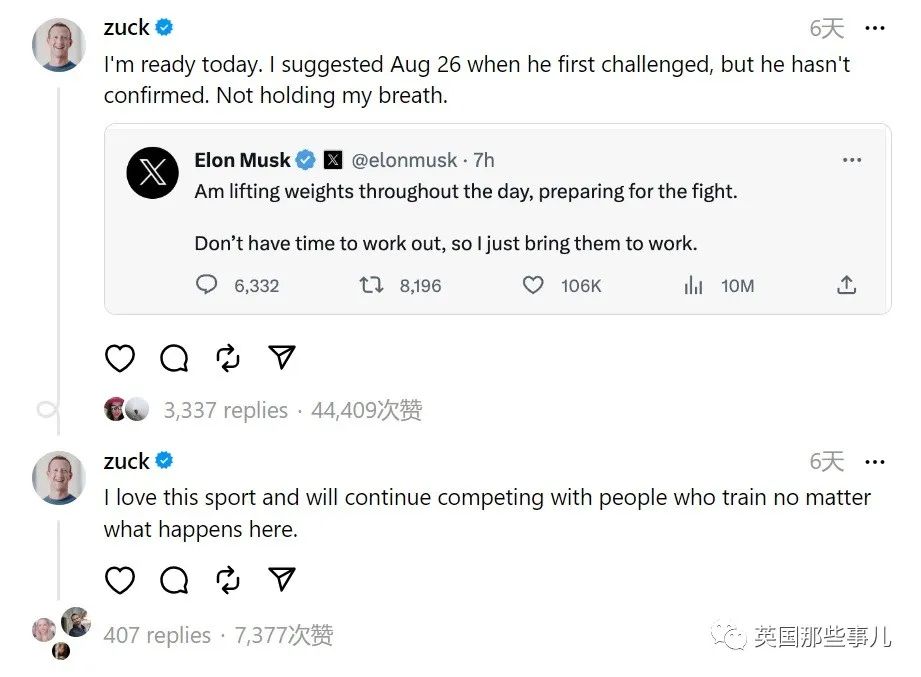The image size is (921, 677).
Task: Open the 407 replies link
Action: click(x=157, y=635)
